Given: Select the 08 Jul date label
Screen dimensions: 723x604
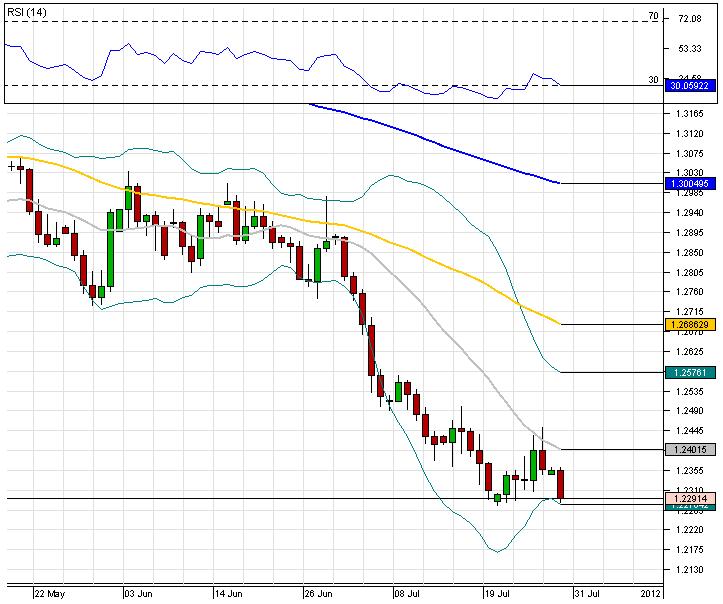Looking at the screenshot, I should 408,593.
